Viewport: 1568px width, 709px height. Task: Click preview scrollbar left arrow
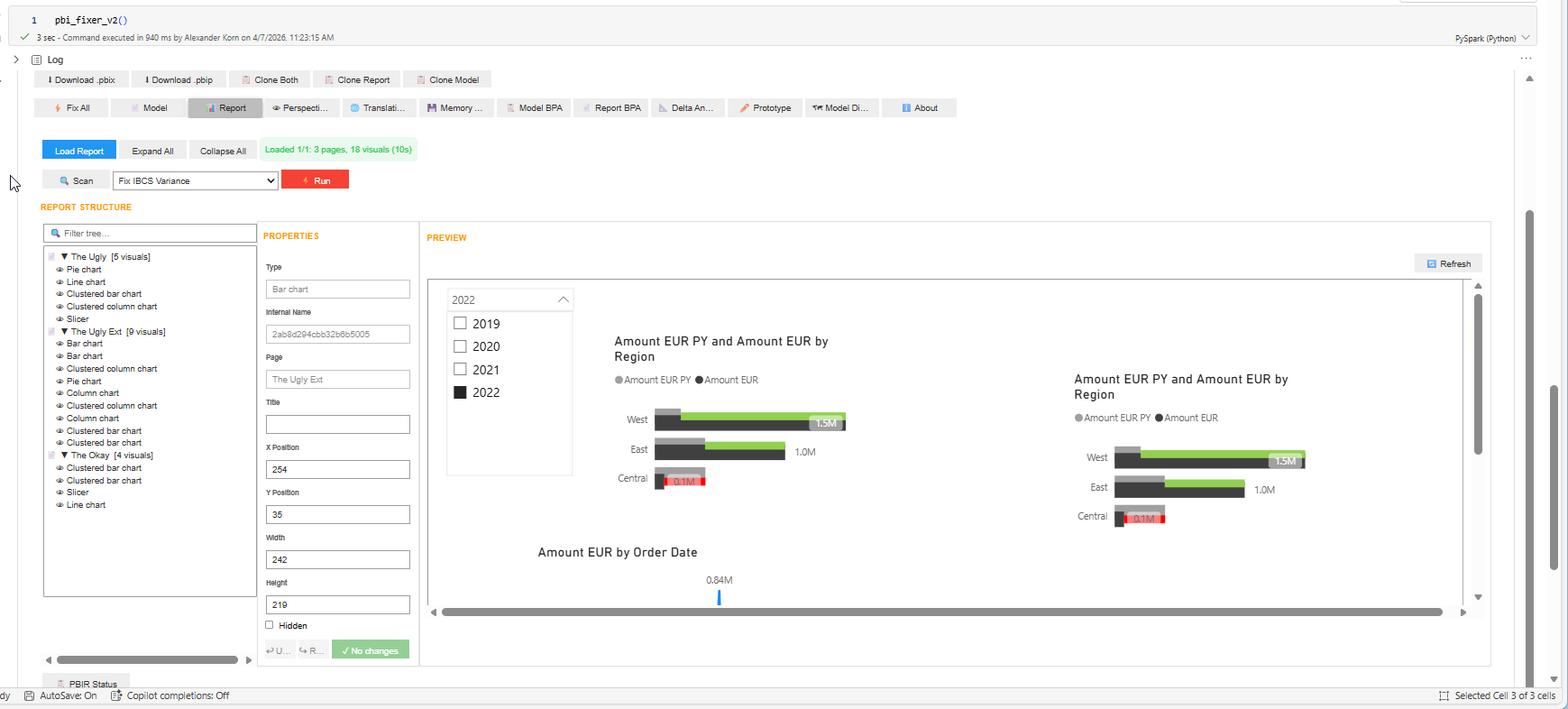[x=434, y=612]
